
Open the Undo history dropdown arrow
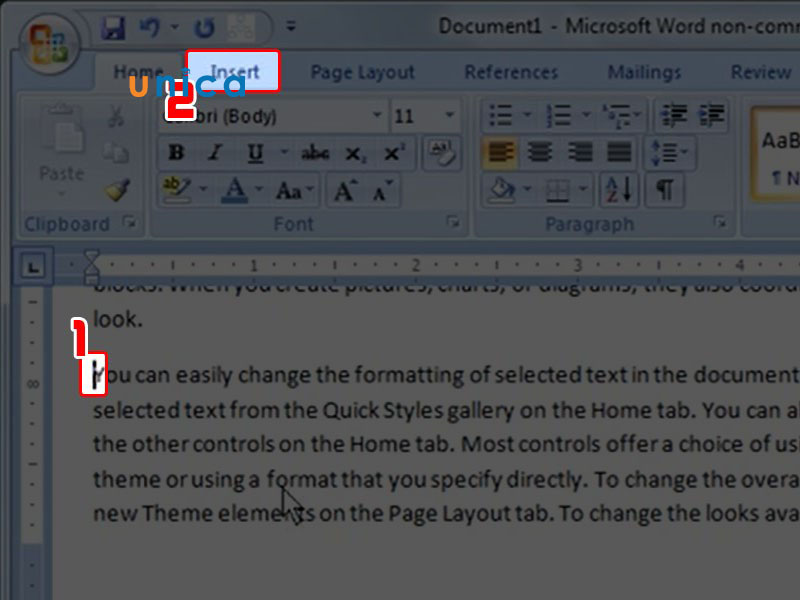[174, 27]
